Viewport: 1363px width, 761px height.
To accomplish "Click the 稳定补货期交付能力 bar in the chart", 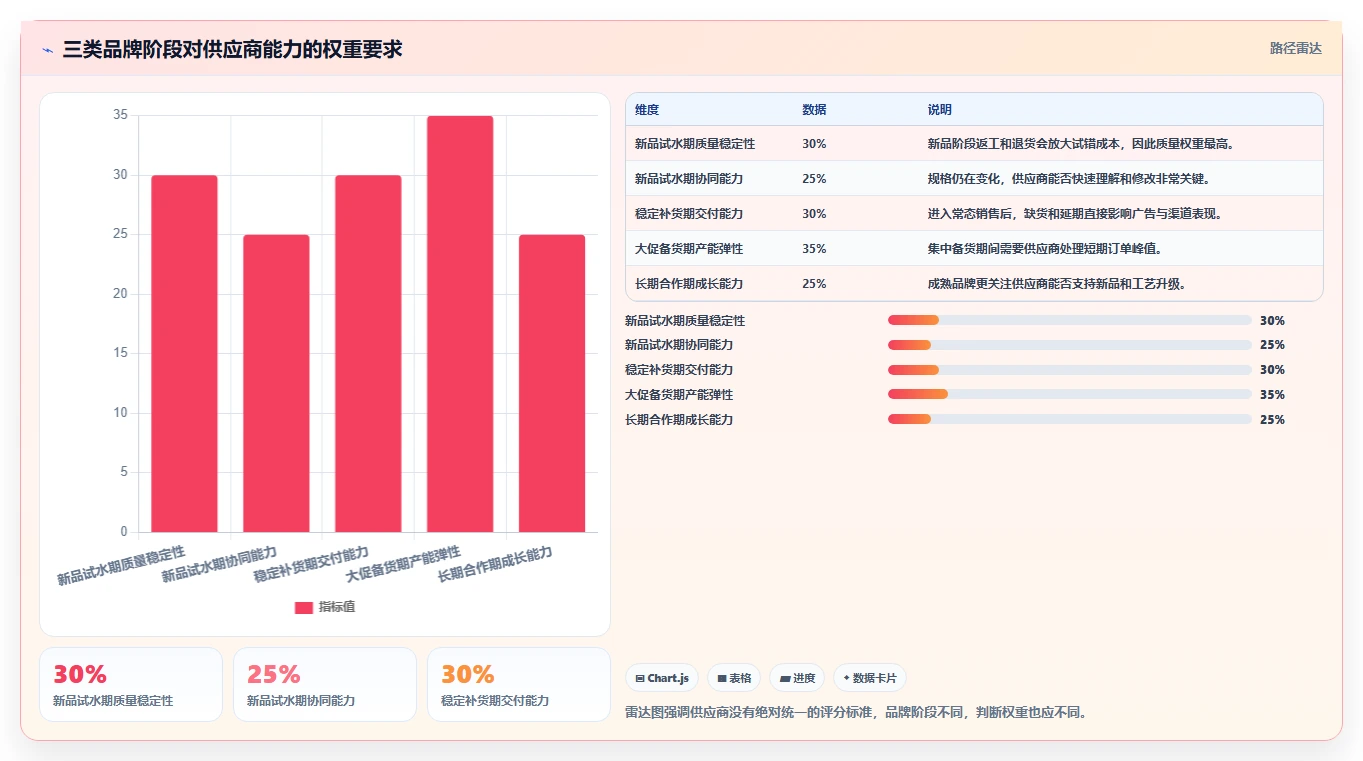I will (x=368, y=353).
